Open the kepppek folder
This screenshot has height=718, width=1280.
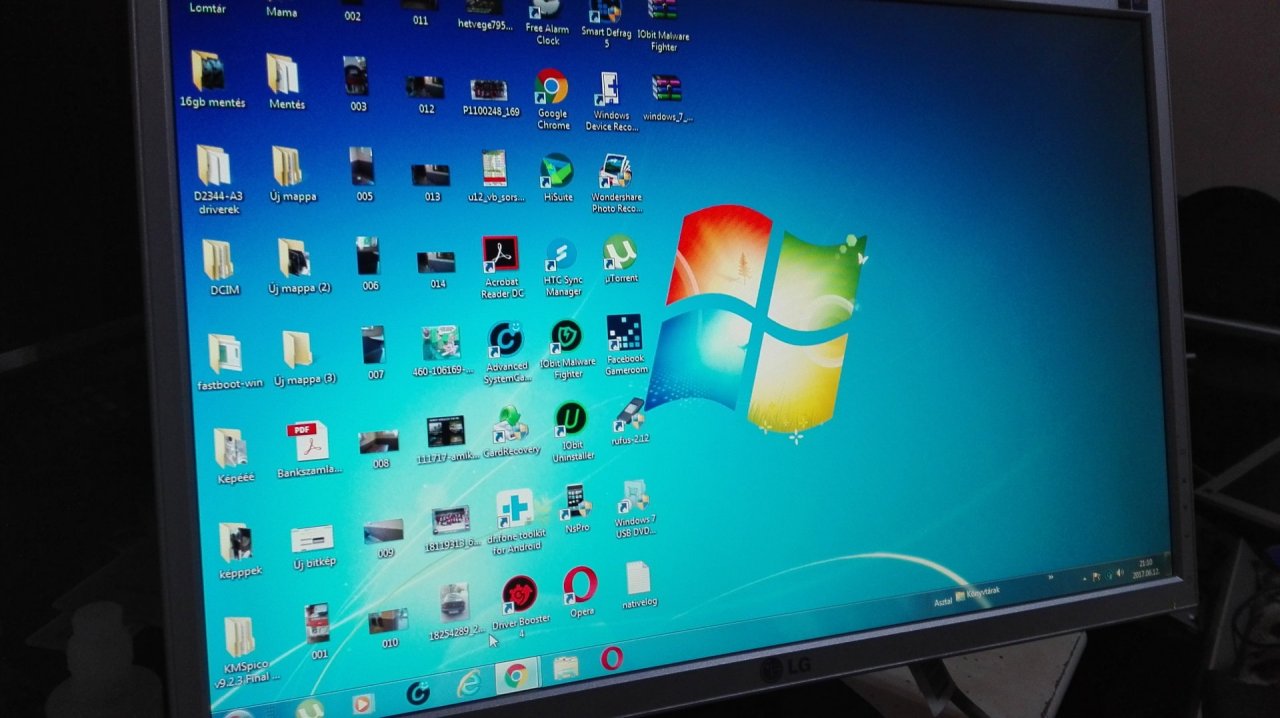tap(236, 543)
